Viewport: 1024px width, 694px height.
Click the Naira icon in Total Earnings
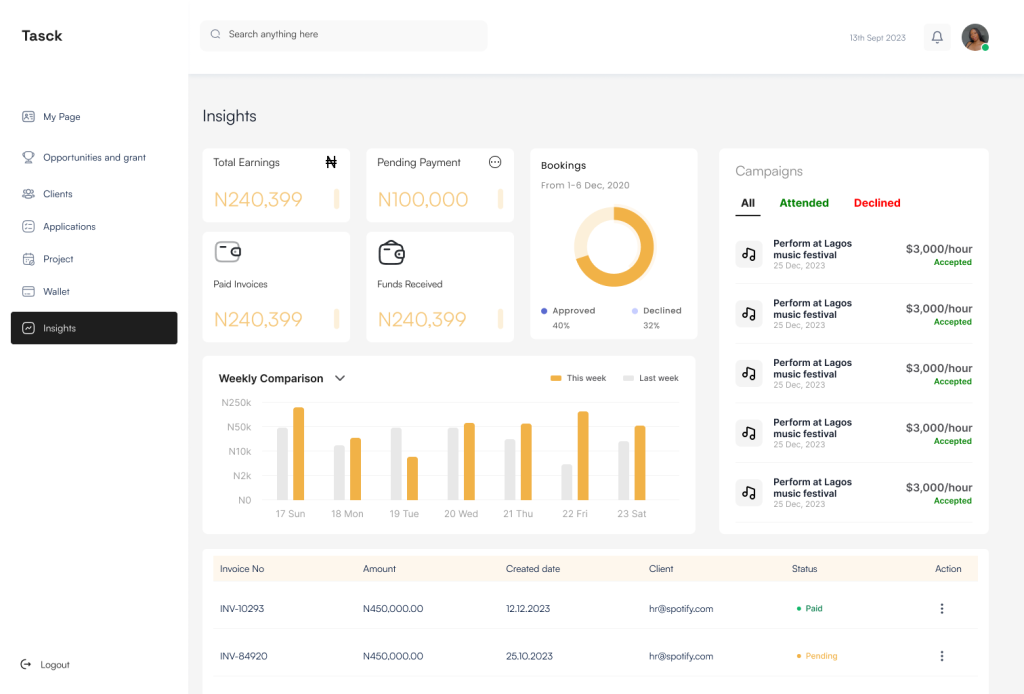pyautogui.click(x=331, y=162)
